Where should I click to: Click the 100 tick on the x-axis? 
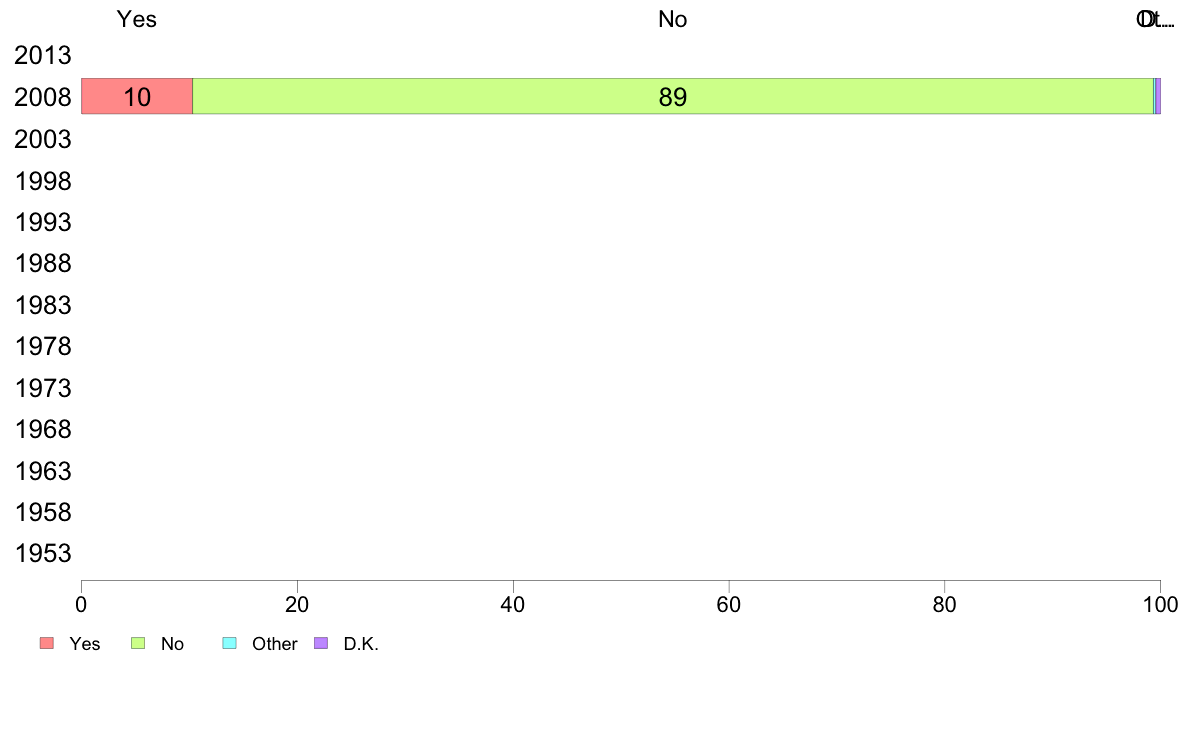pyautogui.click(x=1160, y=604)
